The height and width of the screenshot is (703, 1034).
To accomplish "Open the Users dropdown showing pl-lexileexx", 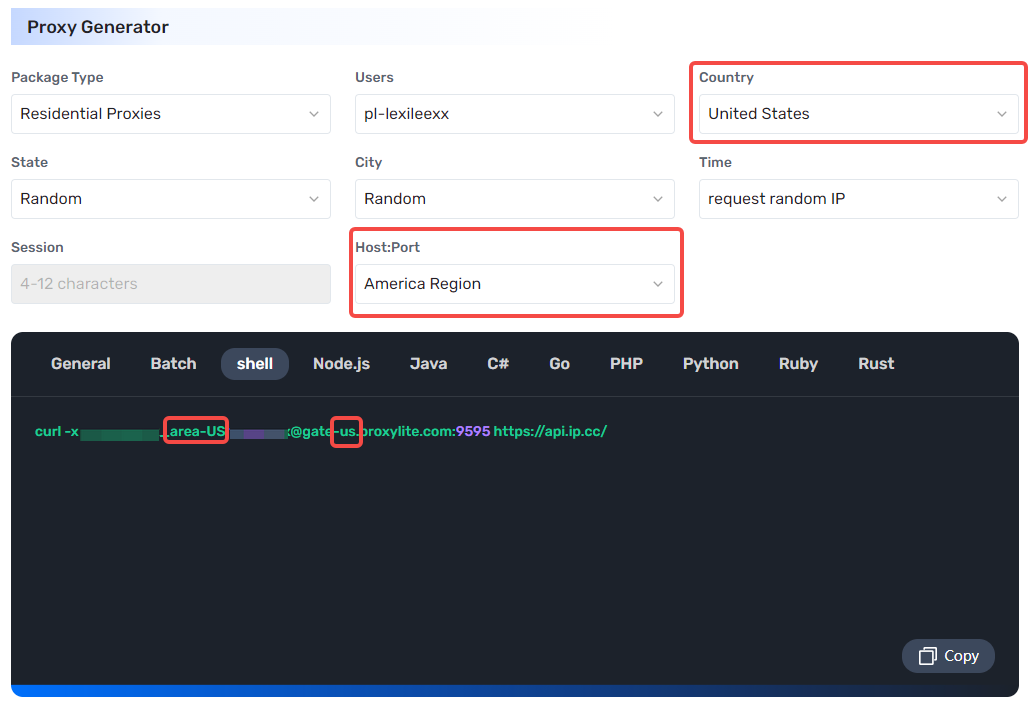I will pyautogui.click(x=514, y=114).
